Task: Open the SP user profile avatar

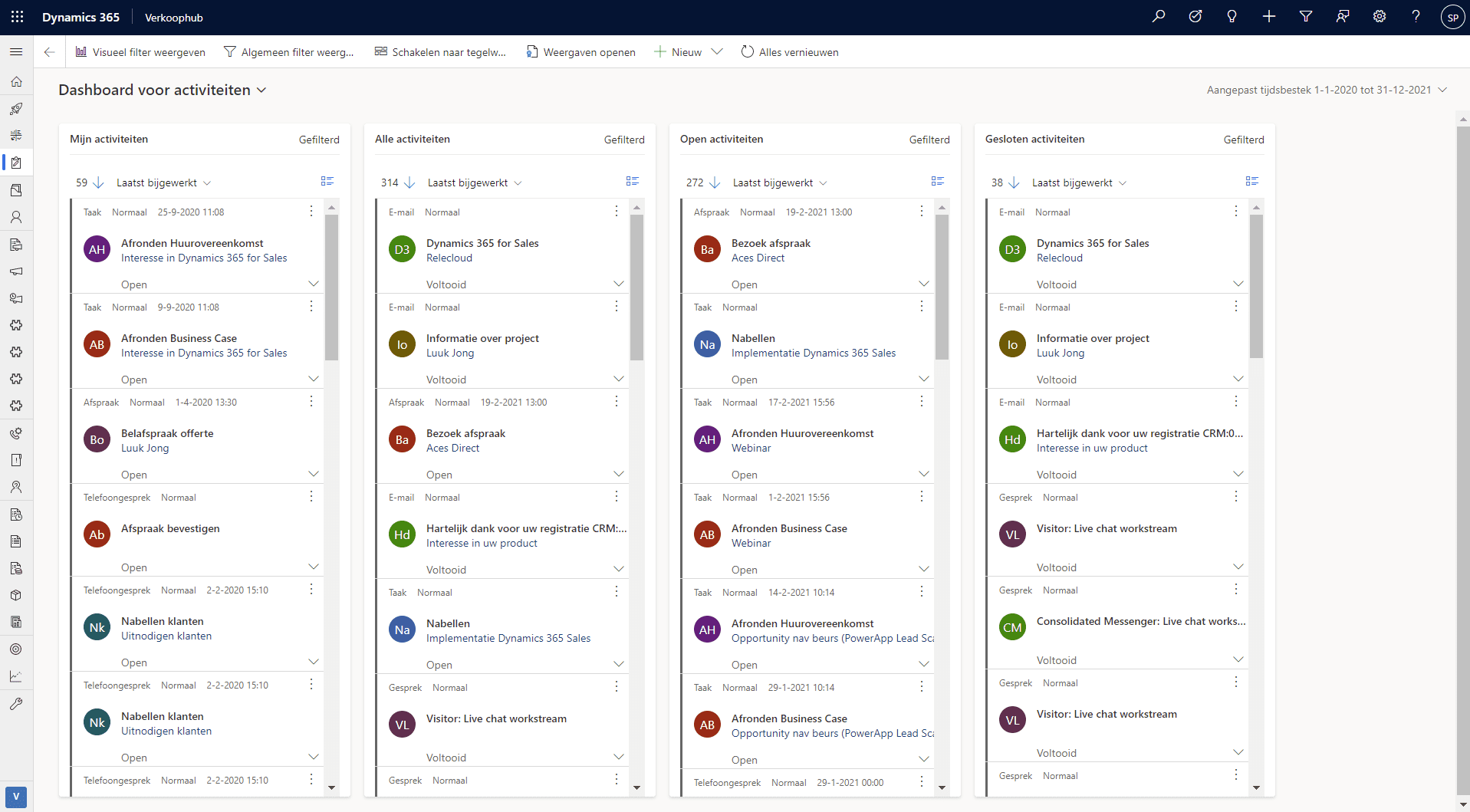Action: pyautogui.click(x=1452, y=17)
